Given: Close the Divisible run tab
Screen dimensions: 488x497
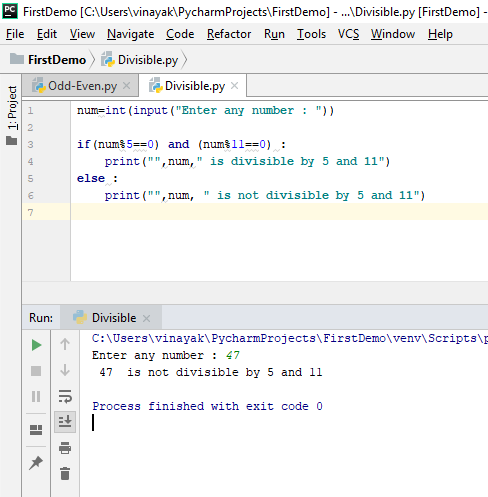Looking at the screenshot, I should [146, 318].
